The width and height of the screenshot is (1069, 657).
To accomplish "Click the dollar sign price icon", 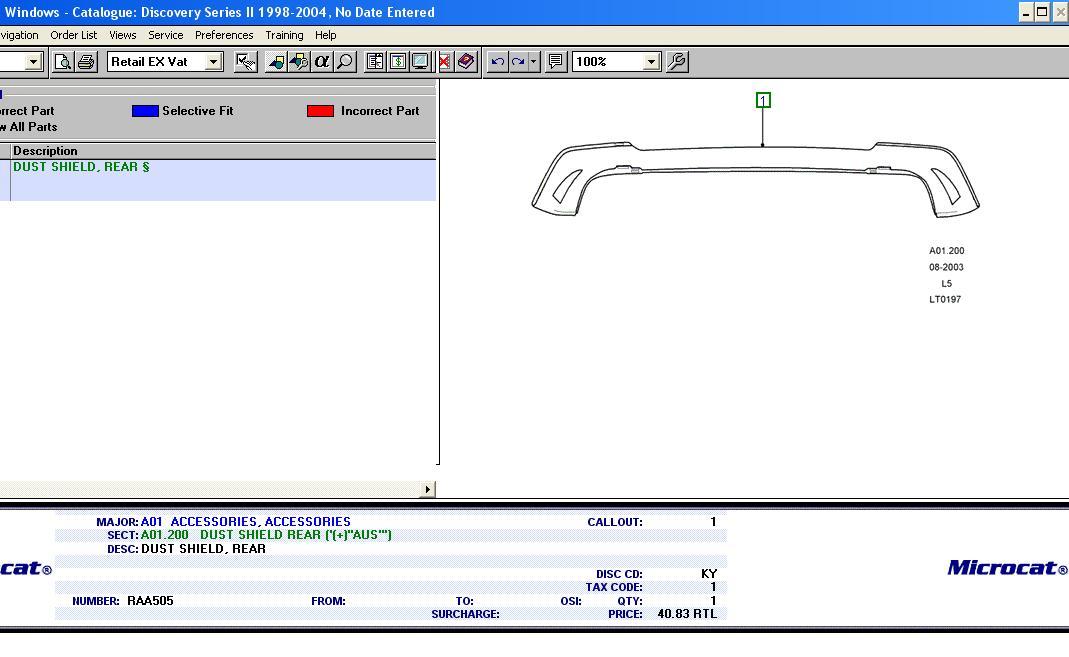I will 398,62.
